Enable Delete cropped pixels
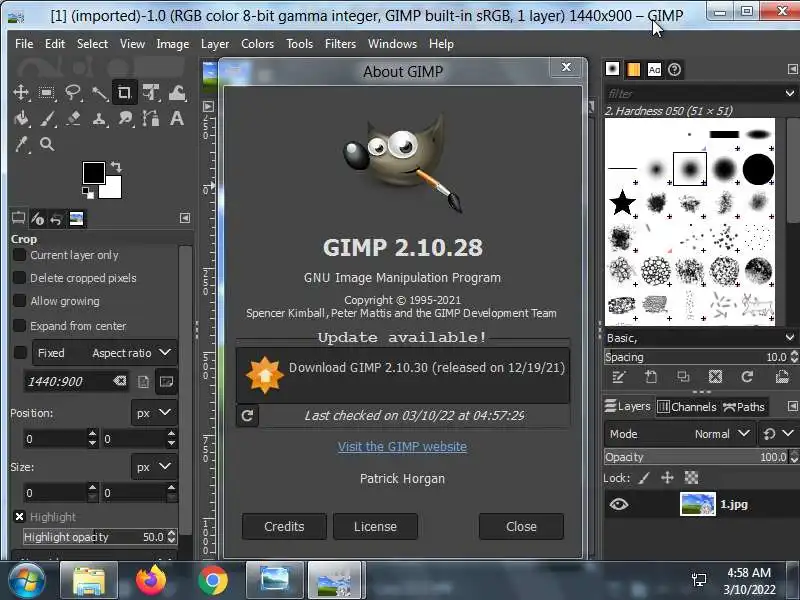This screenshot has width=800, height=600. pyautogui.click(x=19, y=278)
